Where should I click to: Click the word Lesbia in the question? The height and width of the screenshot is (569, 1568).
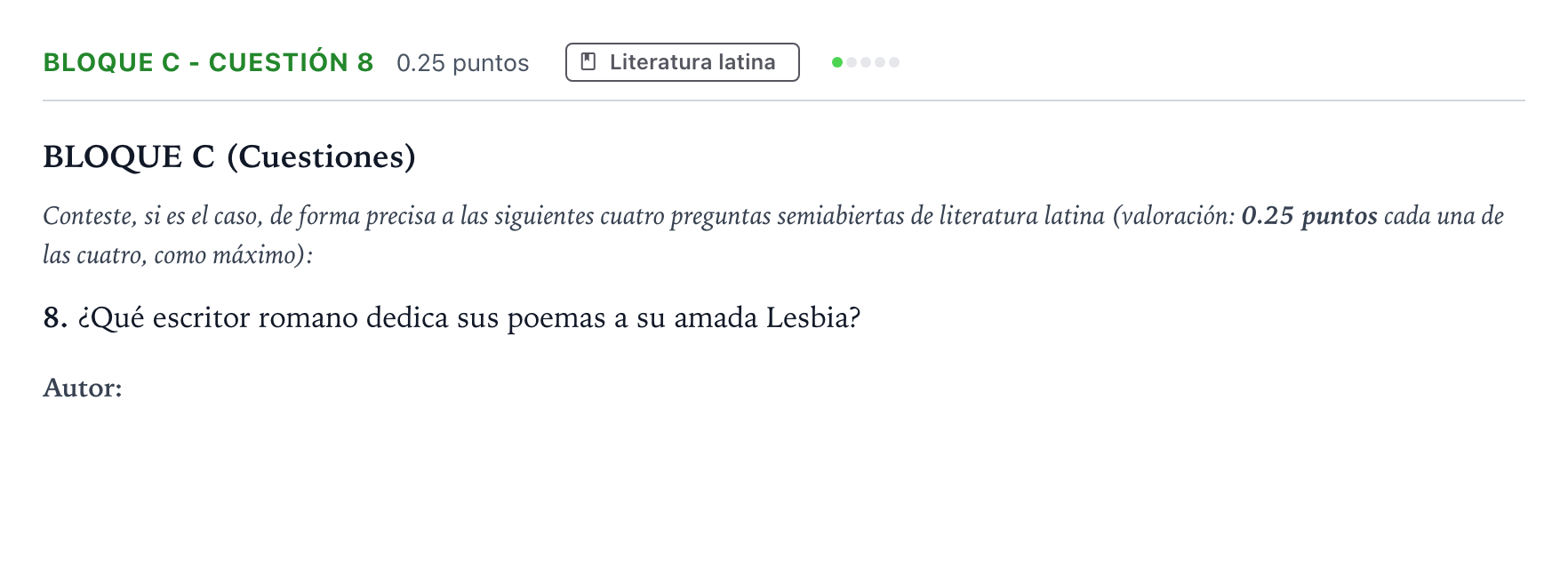[x=813, y=317]
